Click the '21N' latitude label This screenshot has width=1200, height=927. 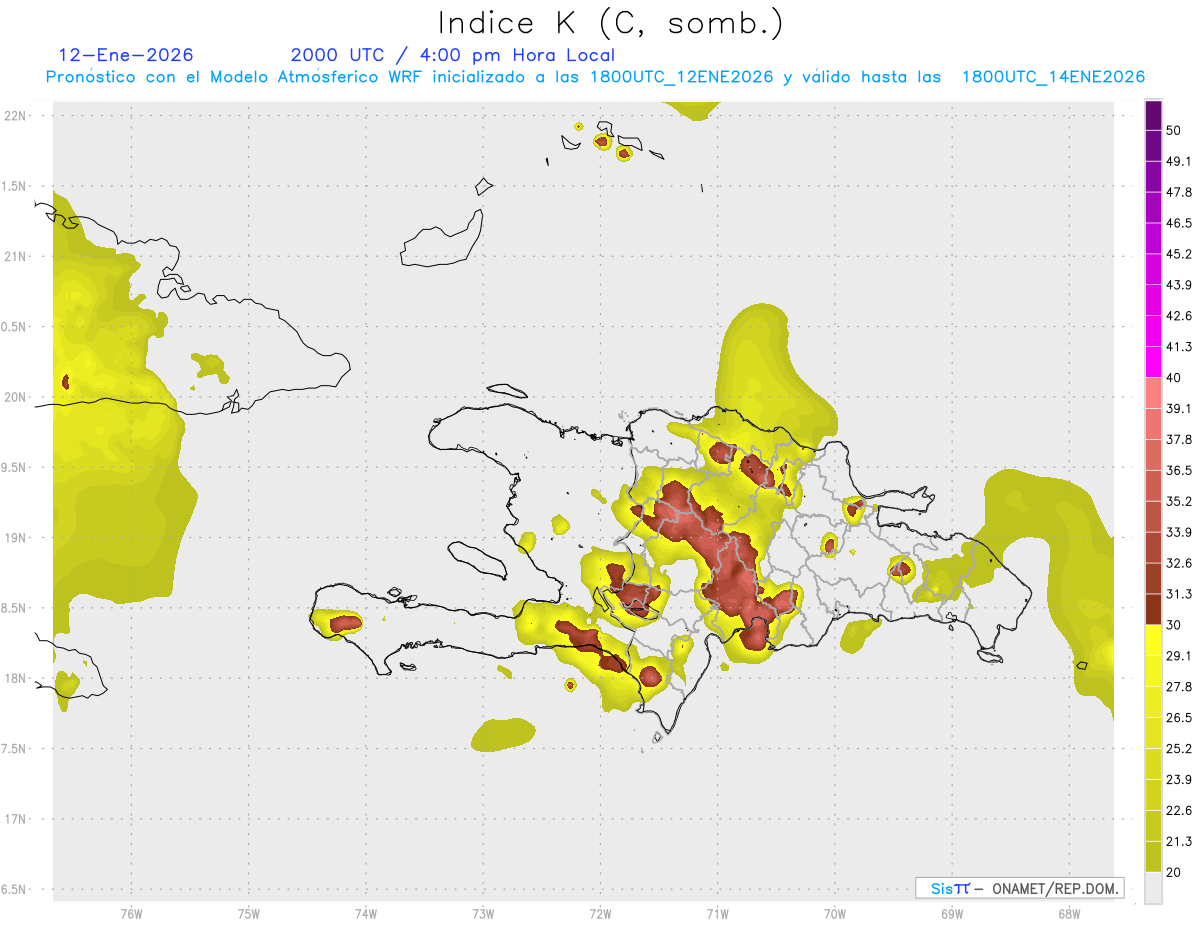[16, 257]
